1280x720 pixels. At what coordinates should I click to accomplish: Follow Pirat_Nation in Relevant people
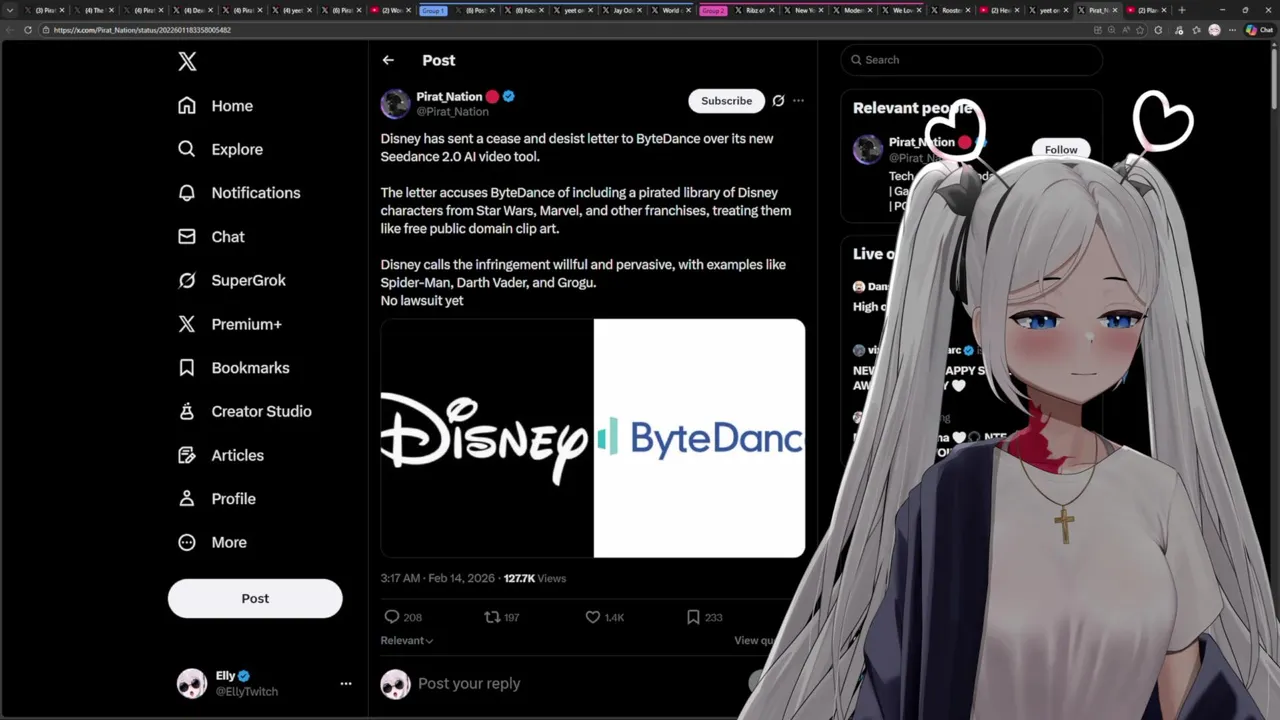(x=1061, y=150)
